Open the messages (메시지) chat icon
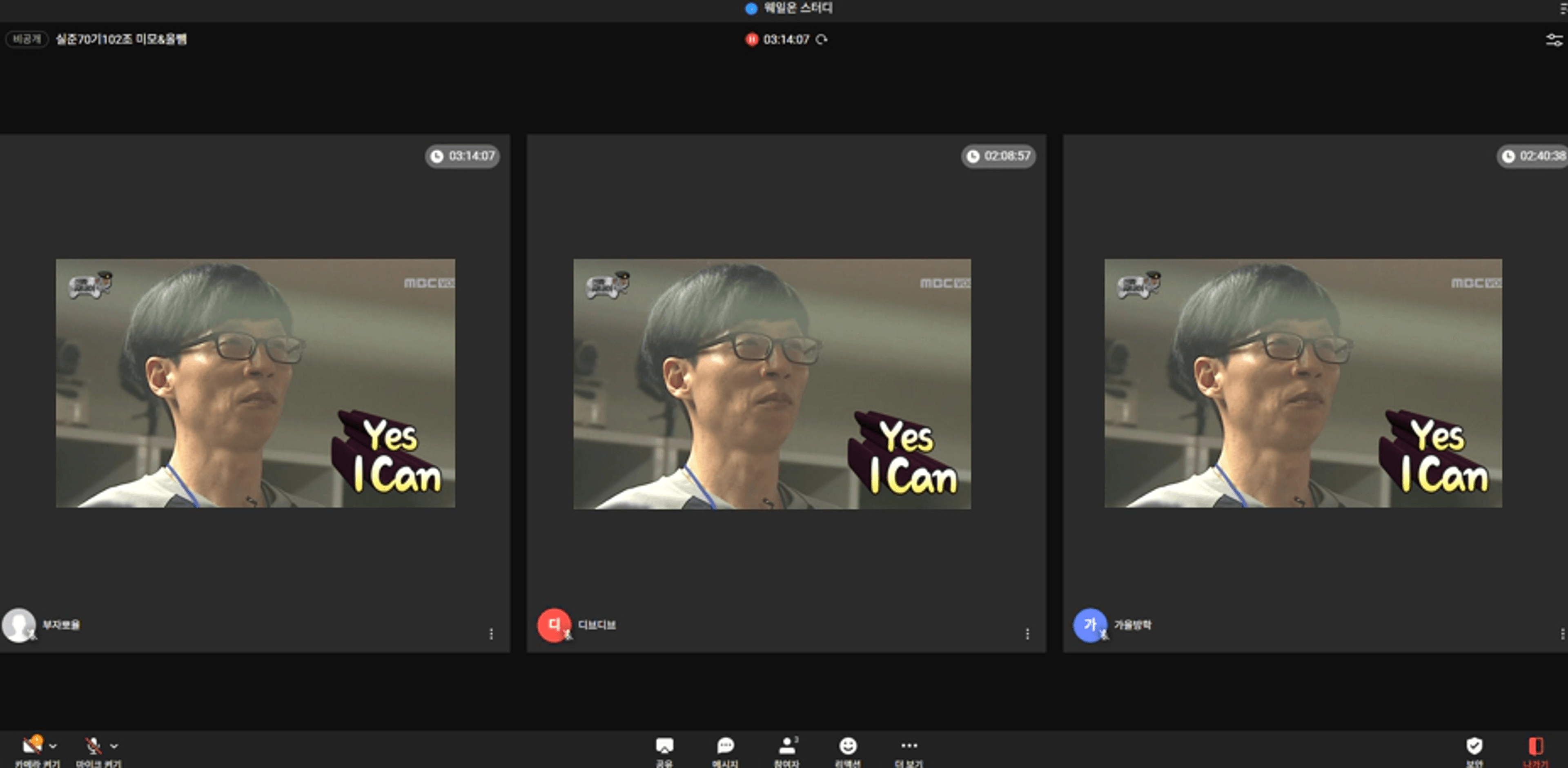Screen dimensions: 1568x768 point(726,746)
